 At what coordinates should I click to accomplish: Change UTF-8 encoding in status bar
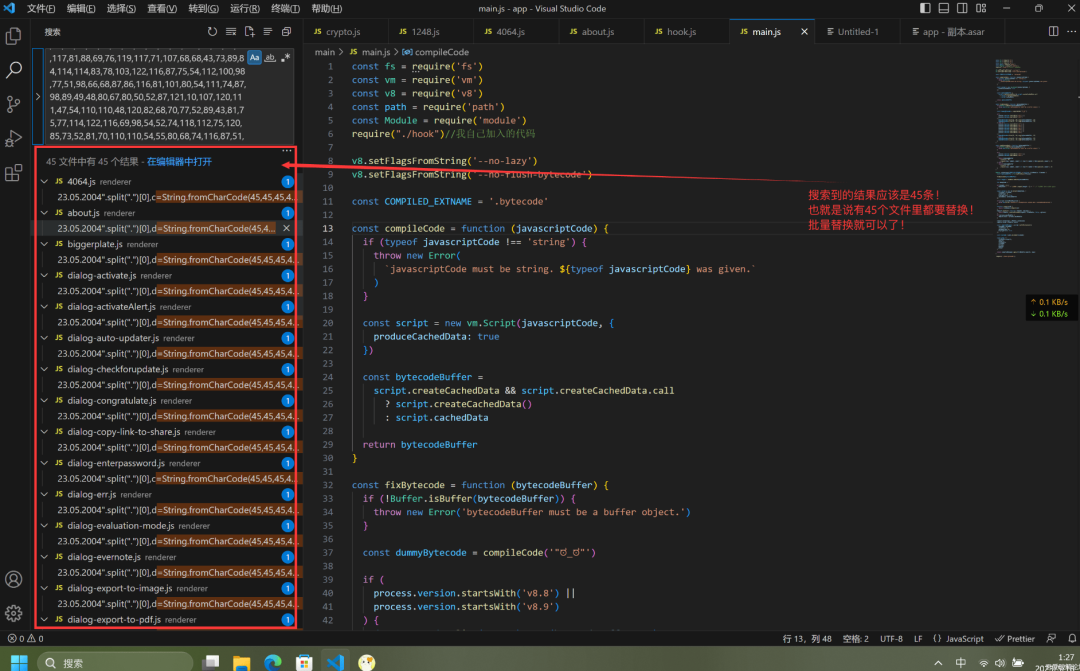pyautogui.click(x=891, y=639)
